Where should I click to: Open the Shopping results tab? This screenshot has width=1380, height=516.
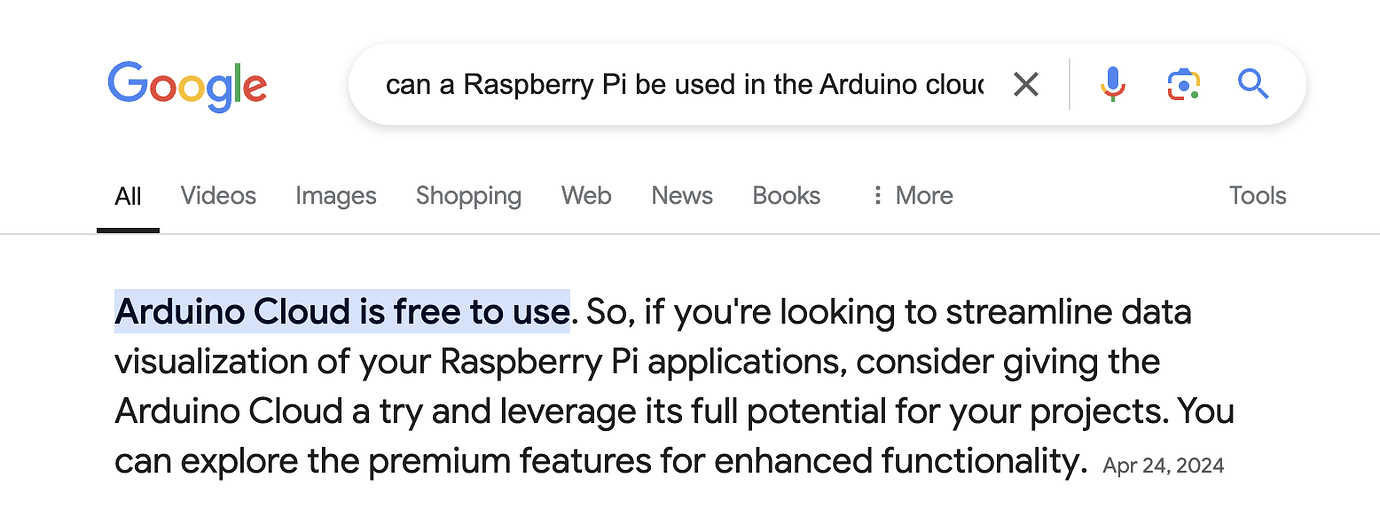(468, 196)
